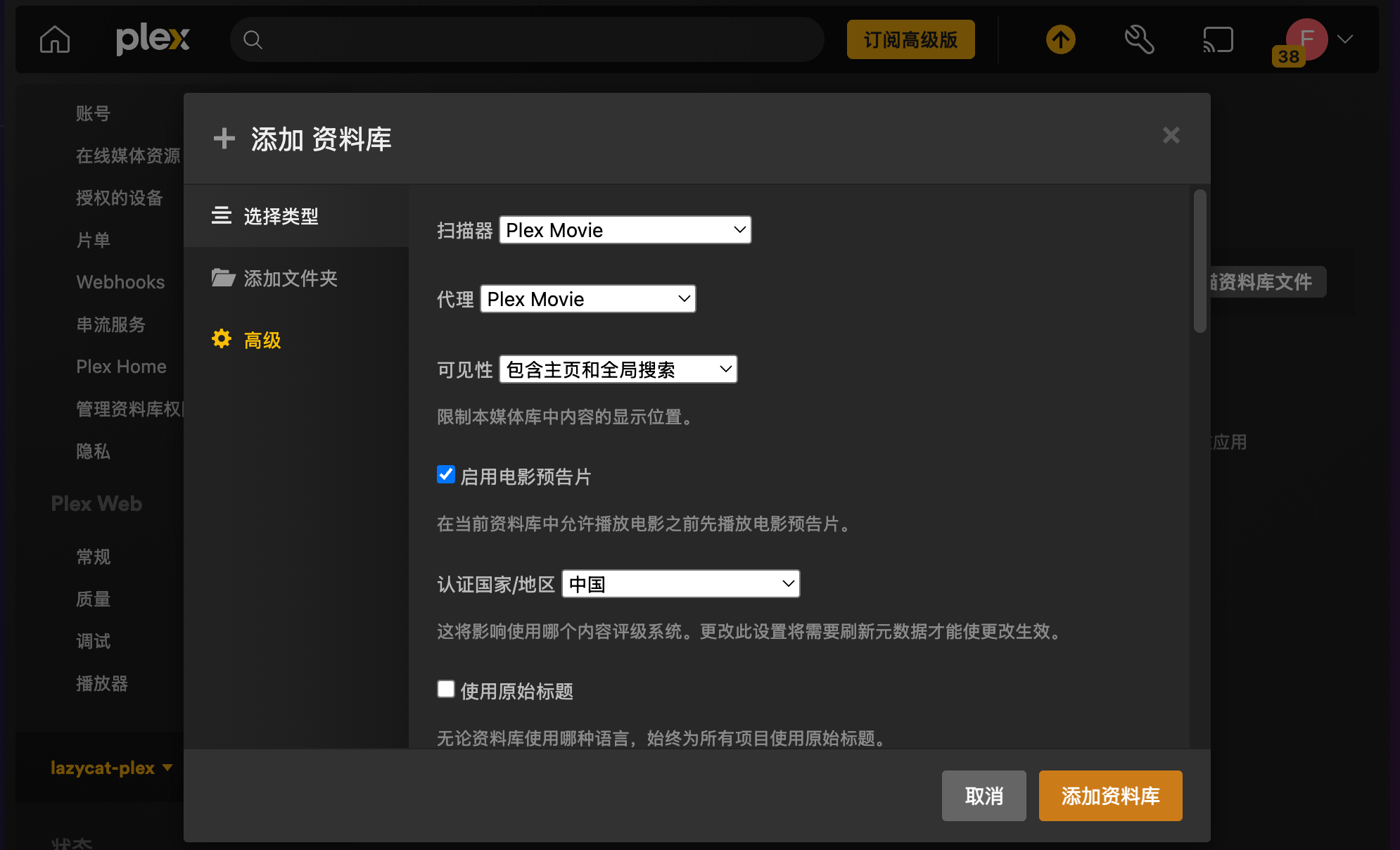
Task: Expand the lazycat-plex server dropdown
Action: pyautogui.click(x=111, y=768)
